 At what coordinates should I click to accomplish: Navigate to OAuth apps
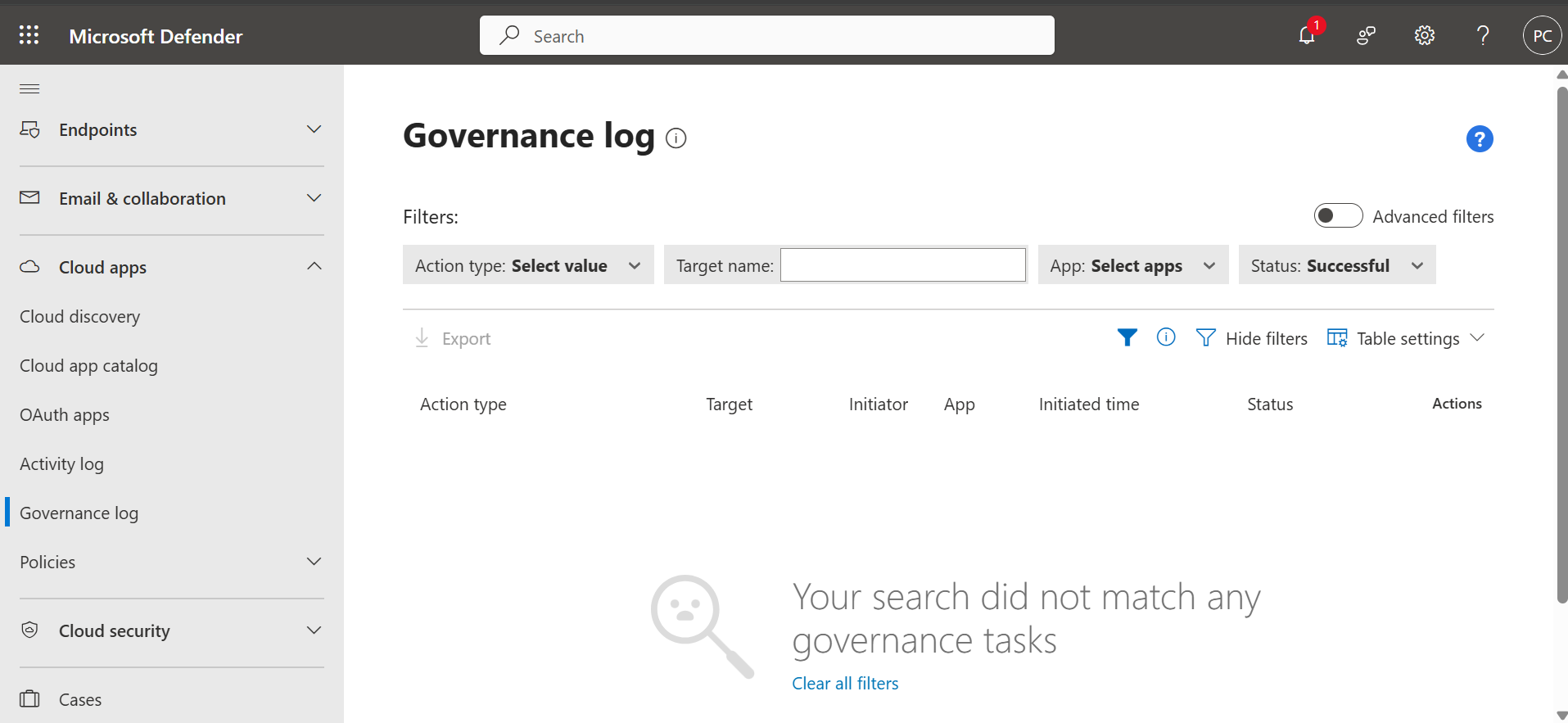[65, 414]
